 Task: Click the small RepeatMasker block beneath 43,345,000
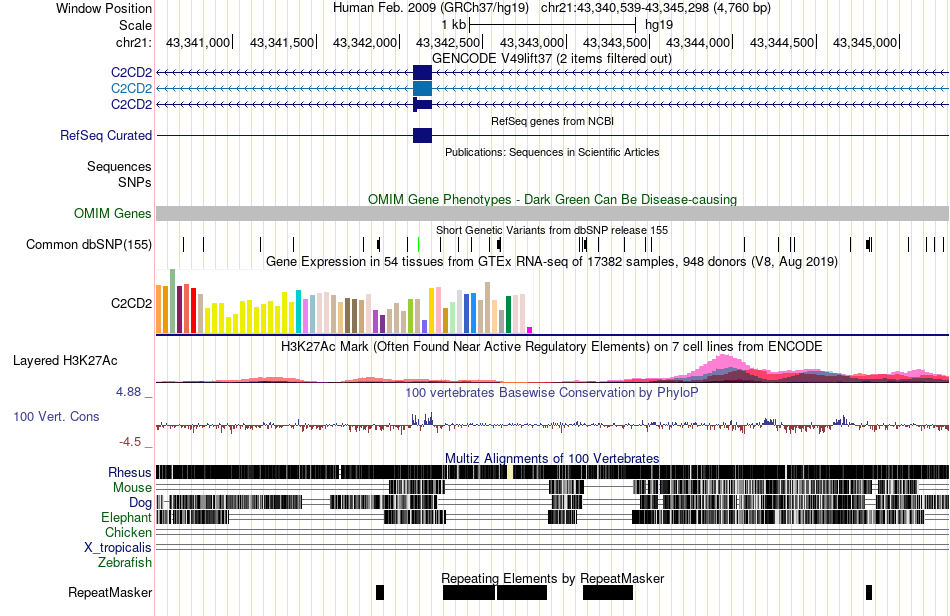pyautogui.click(x=869, y=592)
